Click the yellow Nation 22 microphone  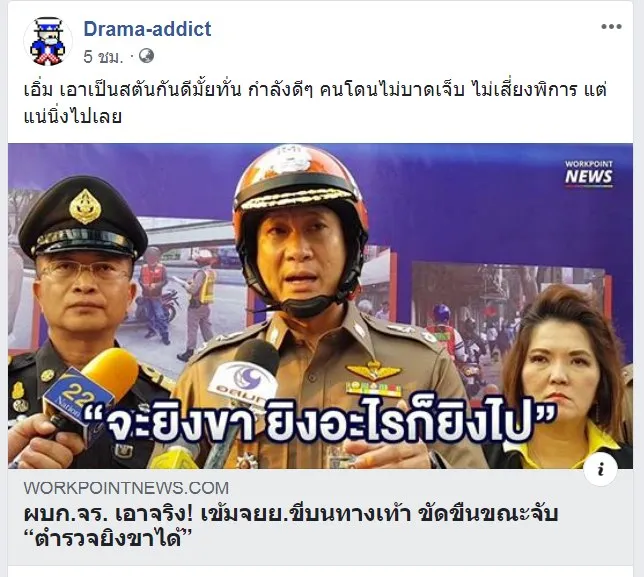point(92,388)
